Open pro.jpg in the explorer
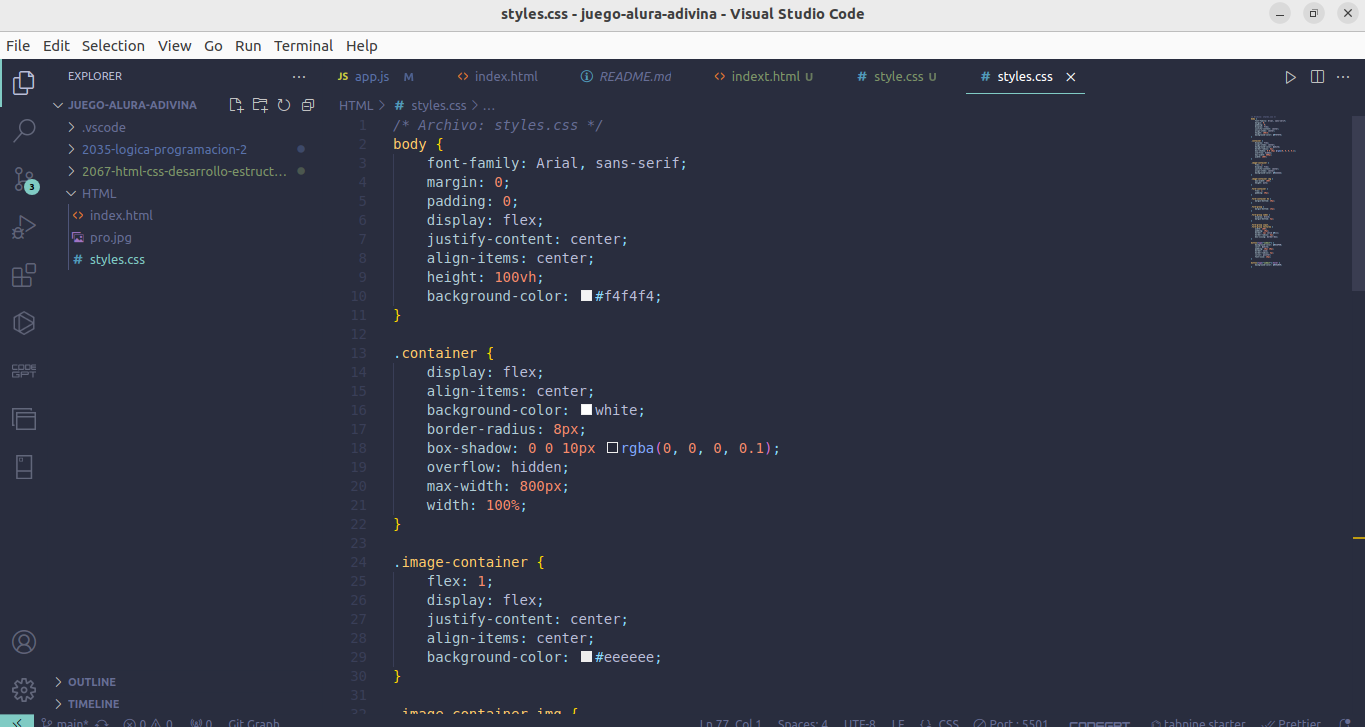 click(110, 237)
